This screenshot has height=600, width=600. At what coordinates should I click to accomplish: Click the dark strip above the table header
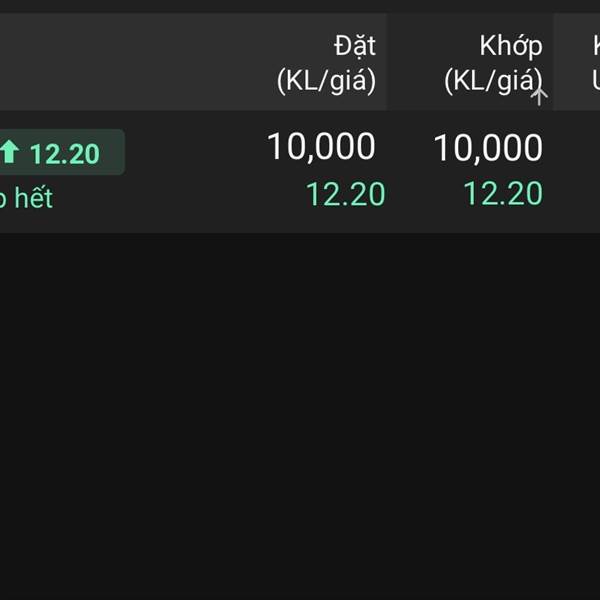pyautogui.click(x=300, y=6)
